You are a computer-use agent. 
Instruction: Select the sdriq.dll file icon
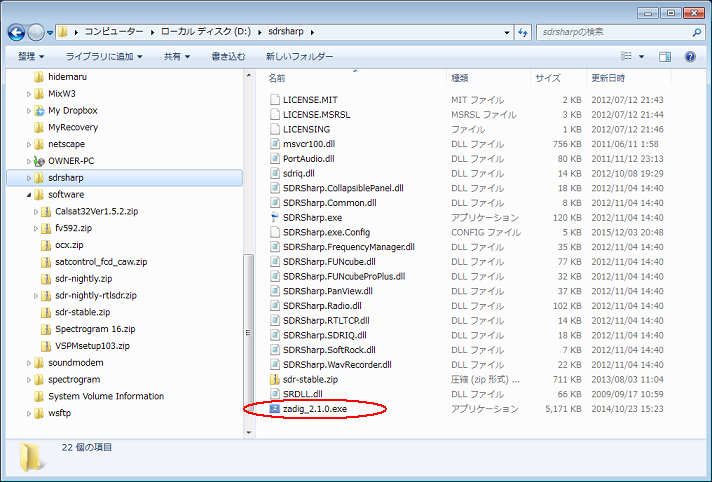[x=275, y=174]
